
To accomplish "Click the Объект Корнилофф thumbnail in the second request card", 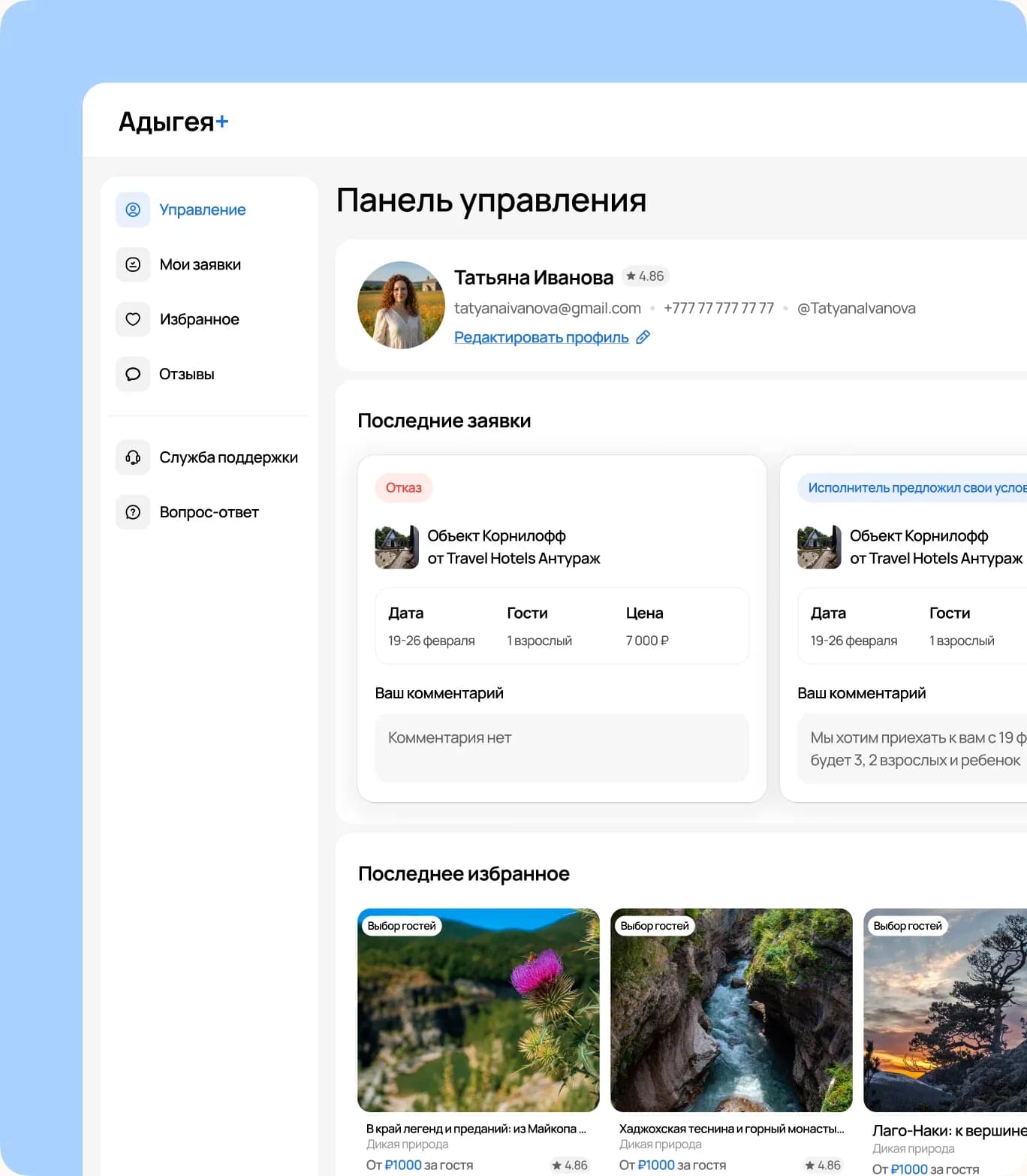I will 819,547.
